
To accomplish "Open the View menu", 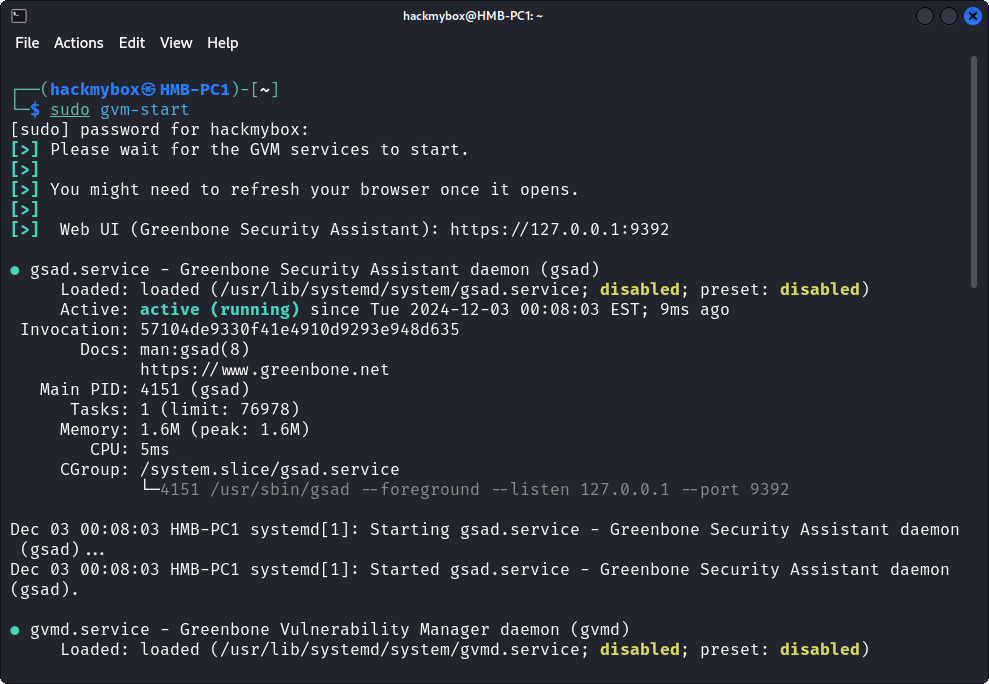I will click(176, 43).
